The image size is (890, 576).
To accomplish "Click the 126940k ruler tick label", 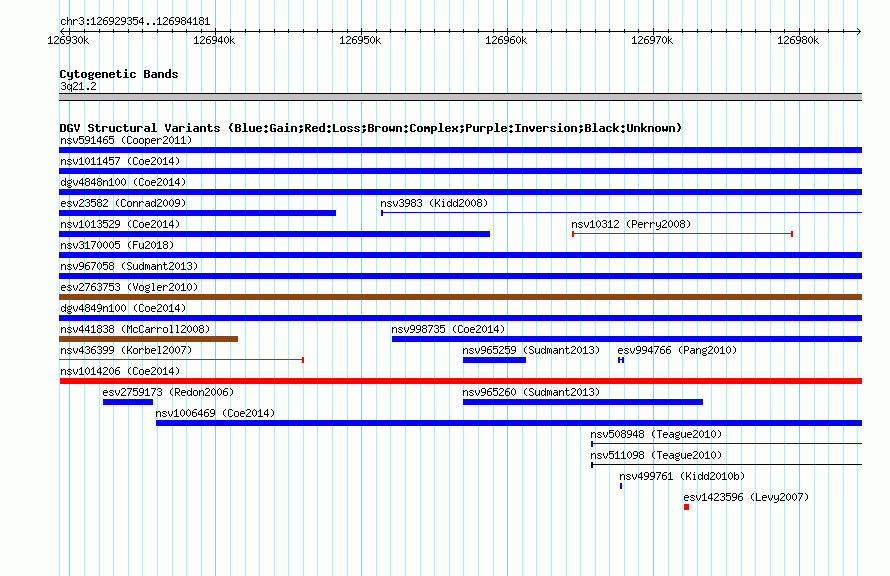I will click(214, 40).
